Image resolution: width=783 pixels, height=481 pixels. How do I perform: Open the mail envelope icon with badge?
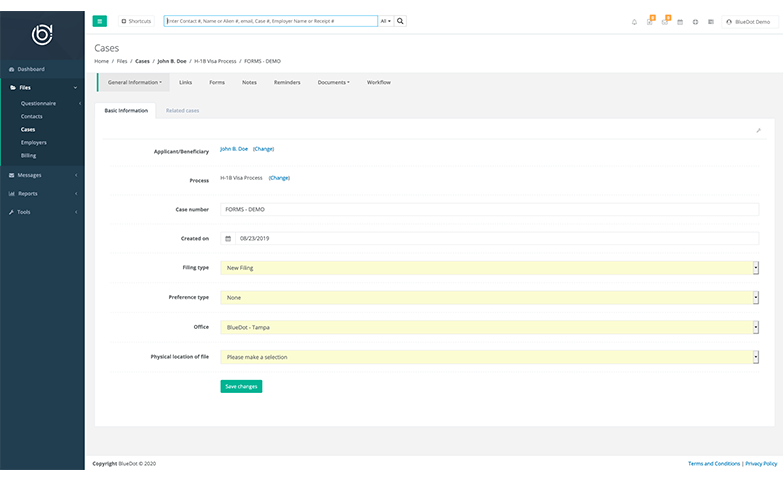tap(665, 21)
